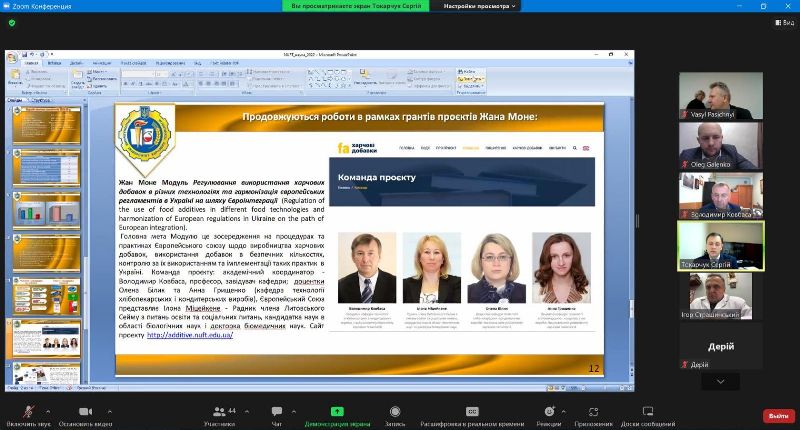Click university emblem logo on slide
Image resolution: width=800 pixels, height=430 pixels.
point(145,135)
